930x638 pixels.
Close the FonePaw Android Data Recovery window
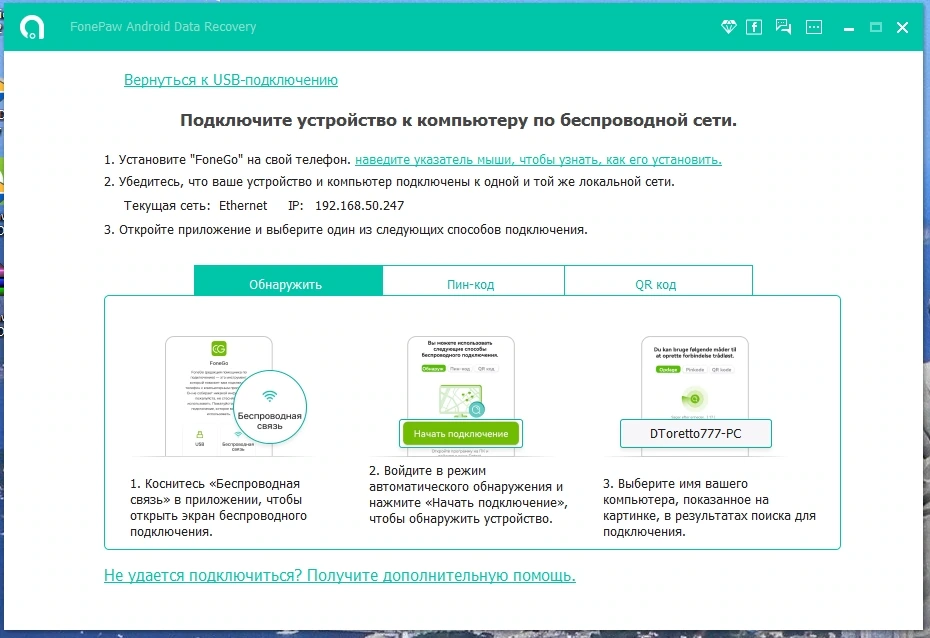[x=902, y=27]
